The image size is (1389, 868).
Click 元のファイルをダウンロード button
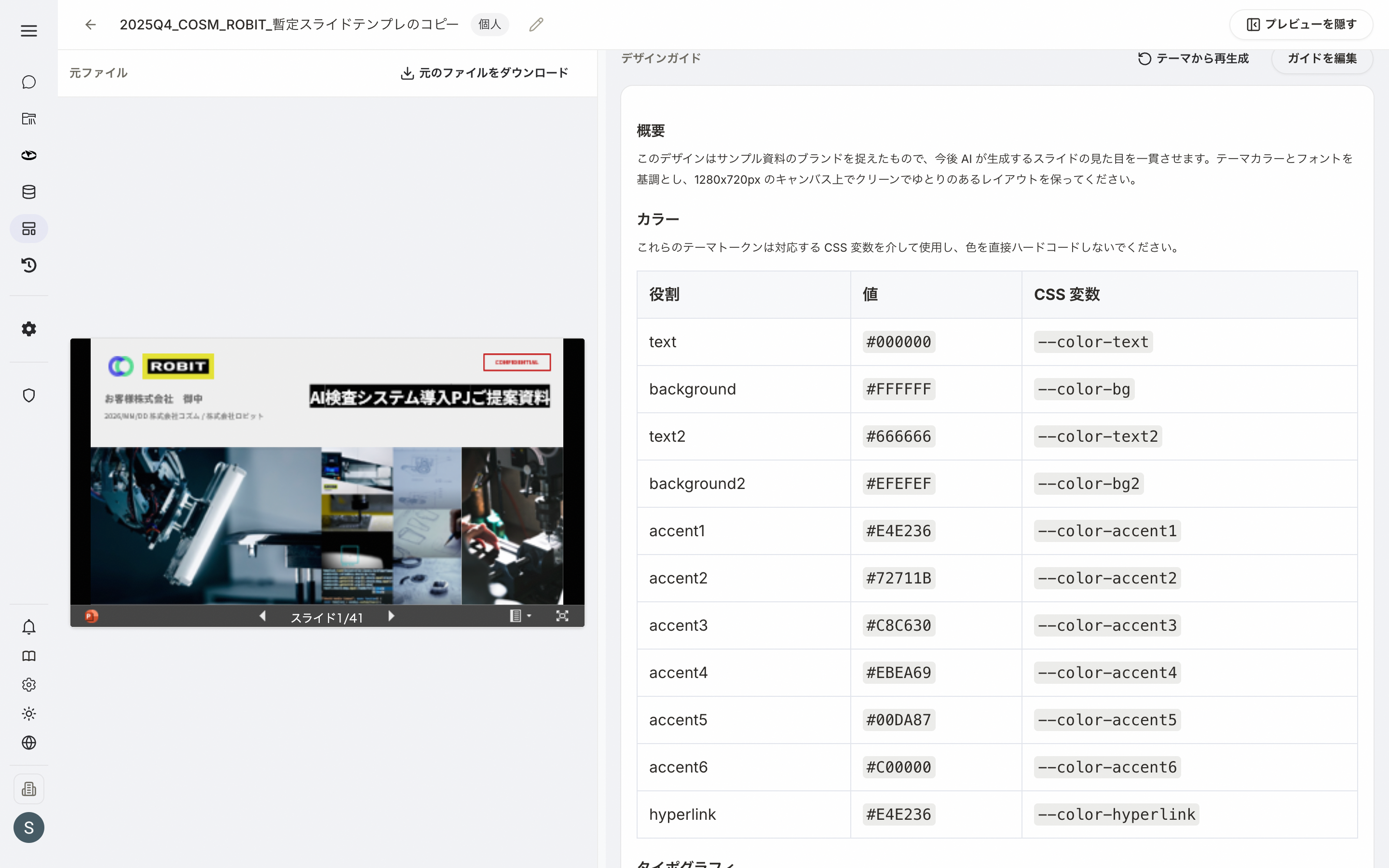484,73
